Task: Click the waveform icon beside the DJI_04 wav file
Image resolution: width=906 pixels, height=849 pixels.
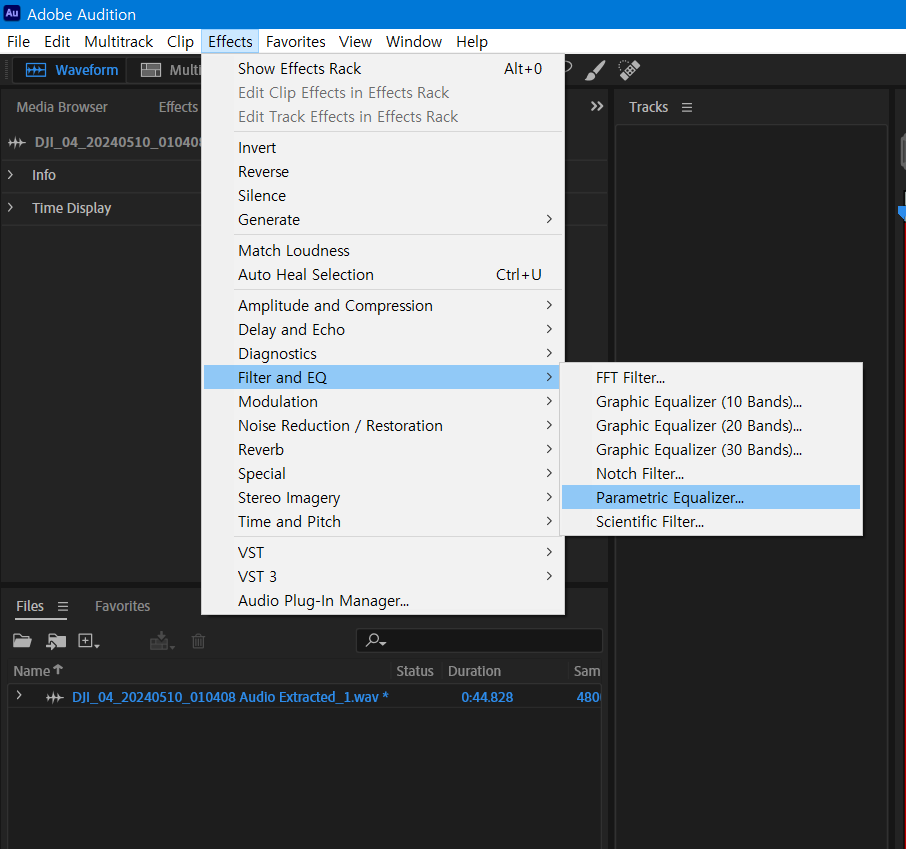Action: [54, 698]
